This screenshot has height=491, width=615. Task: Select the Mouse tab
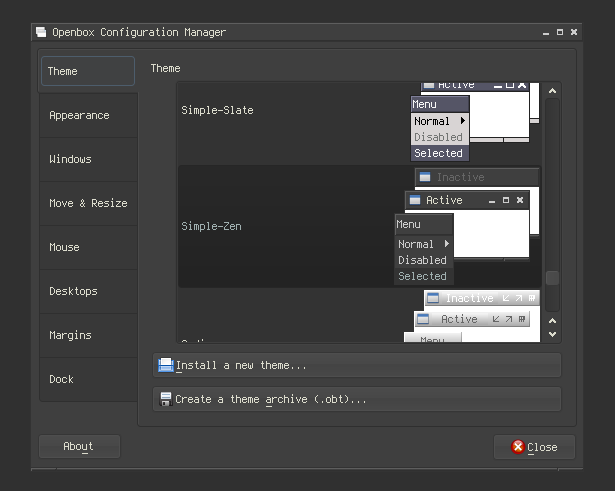(x=88, y=247)
